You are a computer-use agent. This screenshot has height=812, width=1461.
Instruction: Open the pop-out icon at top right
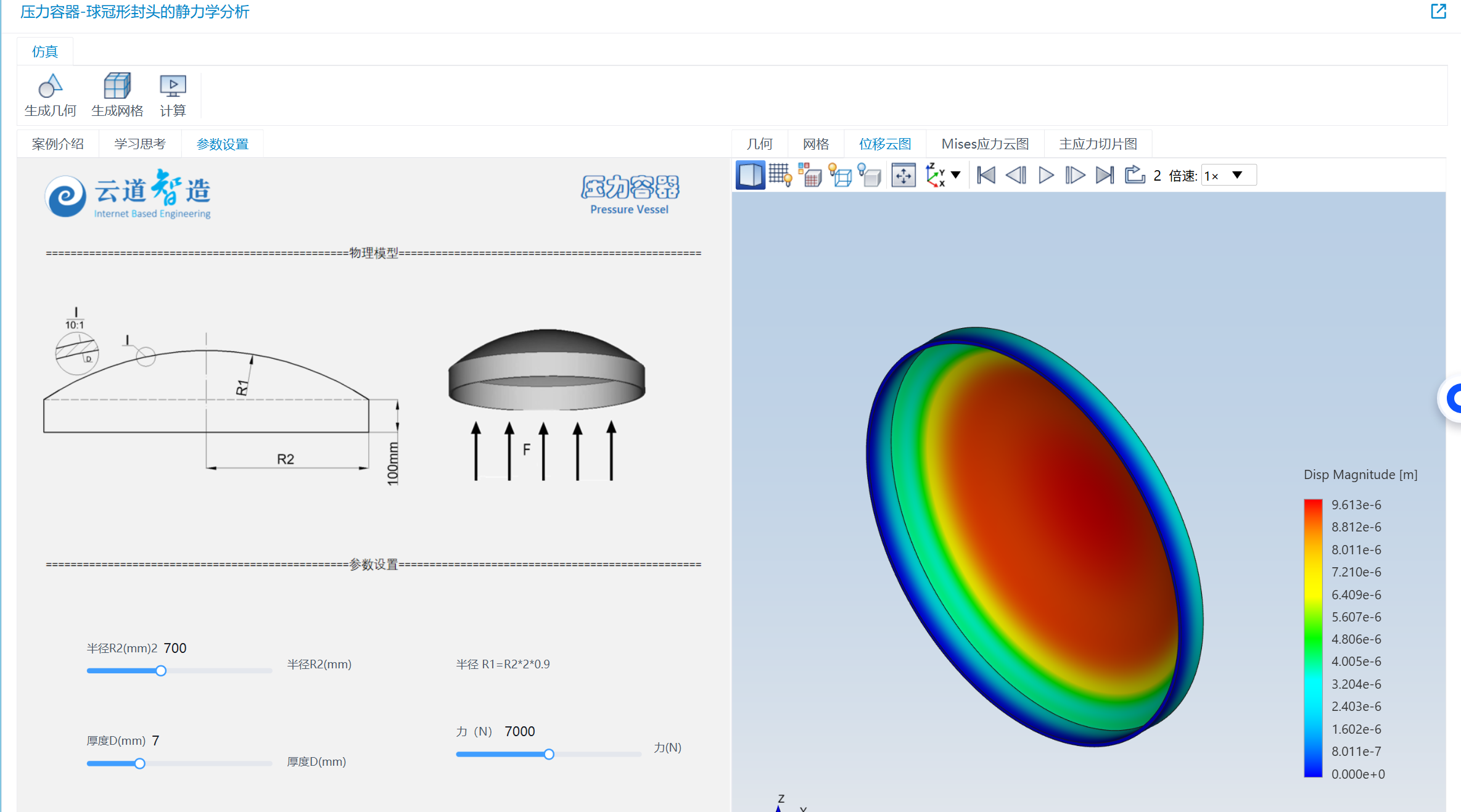click(1439, 11)
